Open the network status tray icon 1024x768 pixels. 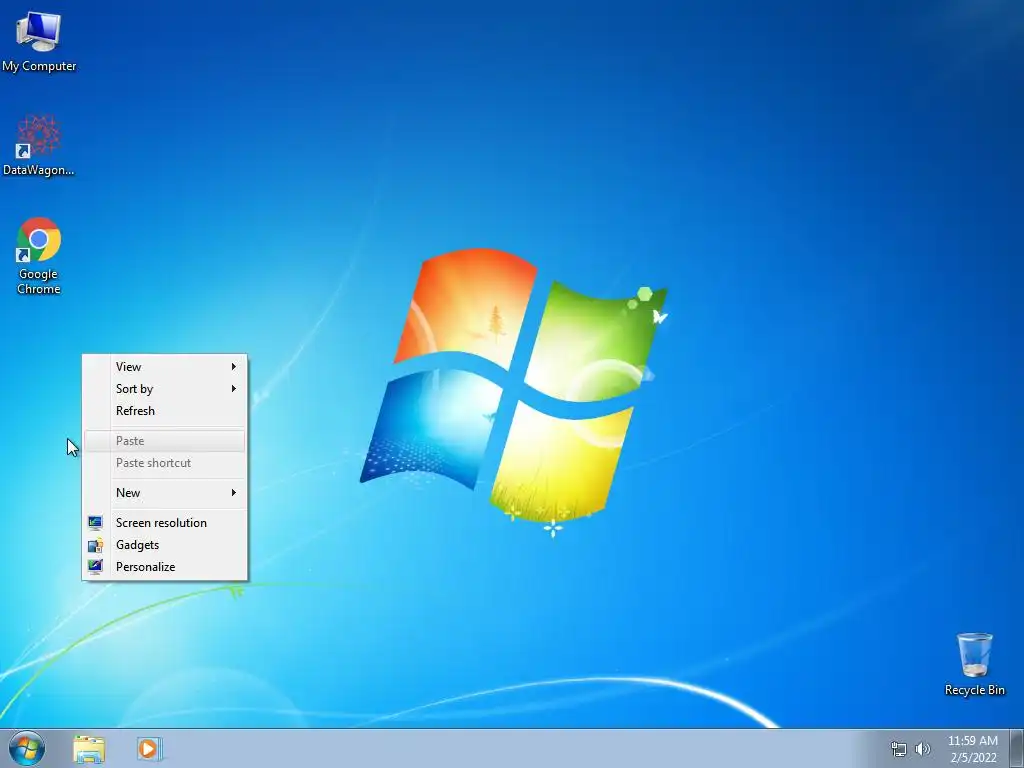coord(899,749)
